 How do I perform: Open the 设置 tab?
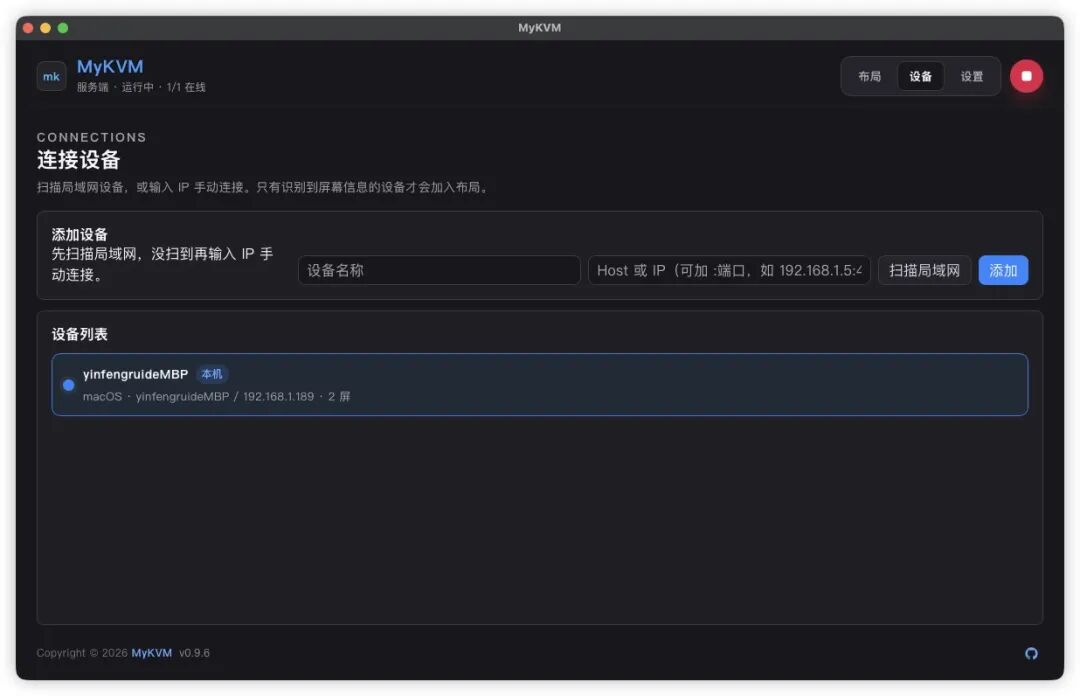(x=972, y=76)
